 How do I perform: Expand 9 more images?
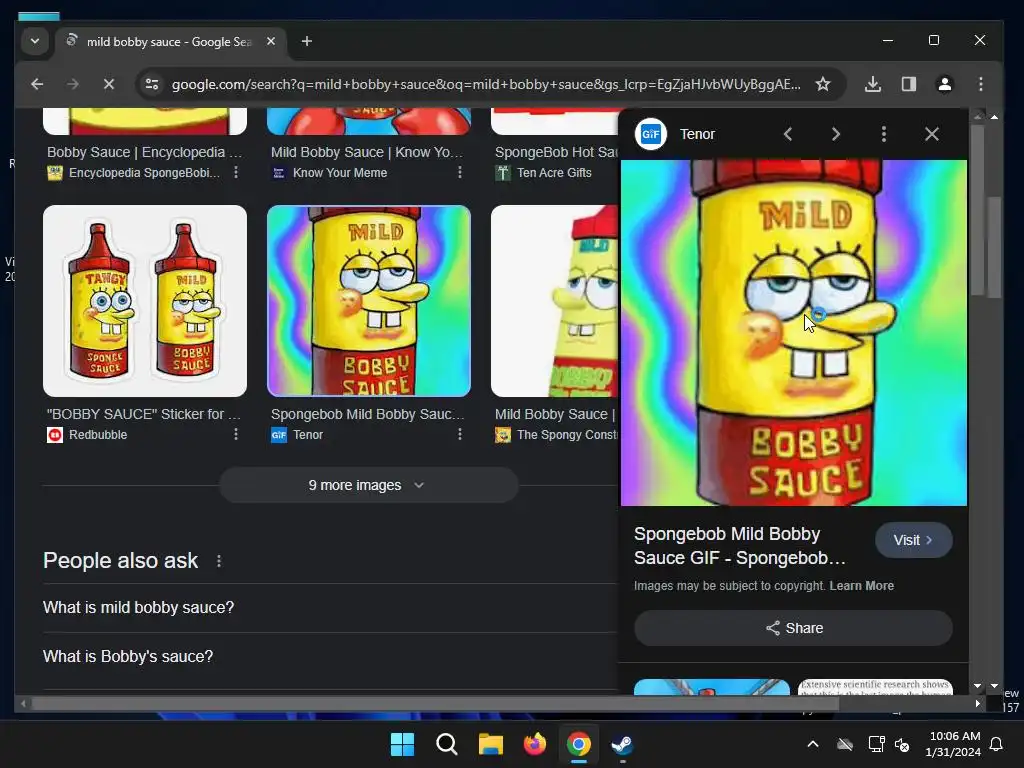[x=368, y=485]
